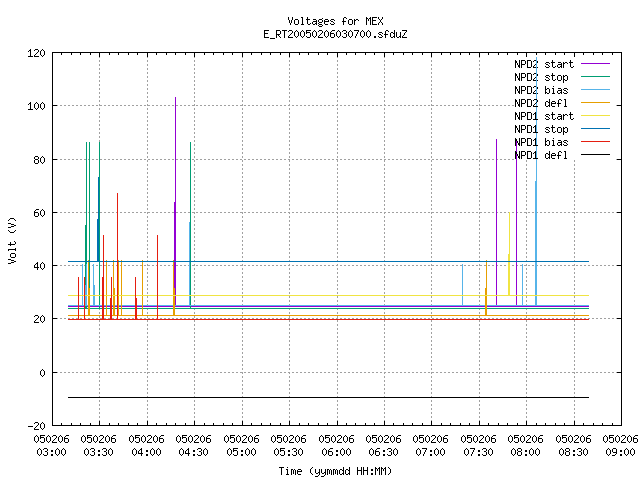This screenshot has height=480, width=640.
Task: Click the red NPD1 bias legend line
Action: coord(596,142)
